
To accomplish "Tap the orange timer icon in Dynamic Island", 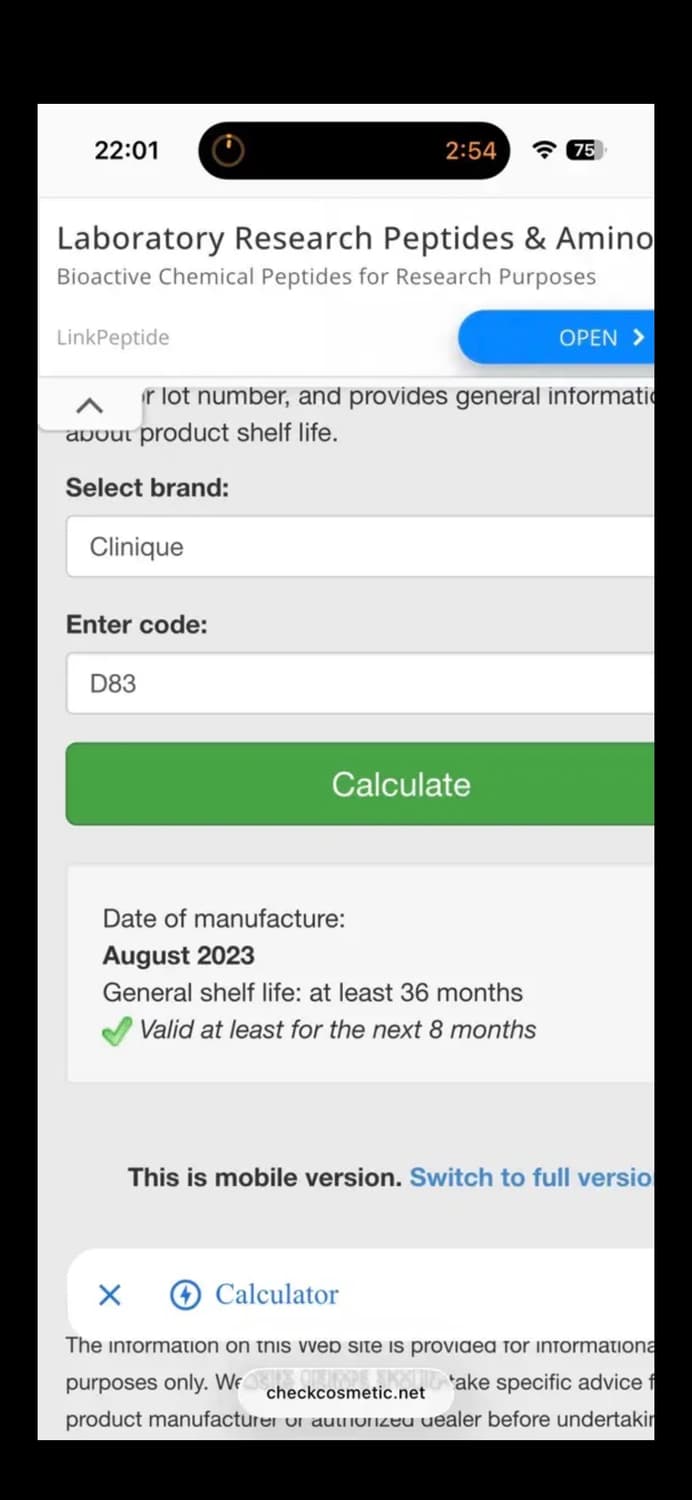I will point(229,151).
